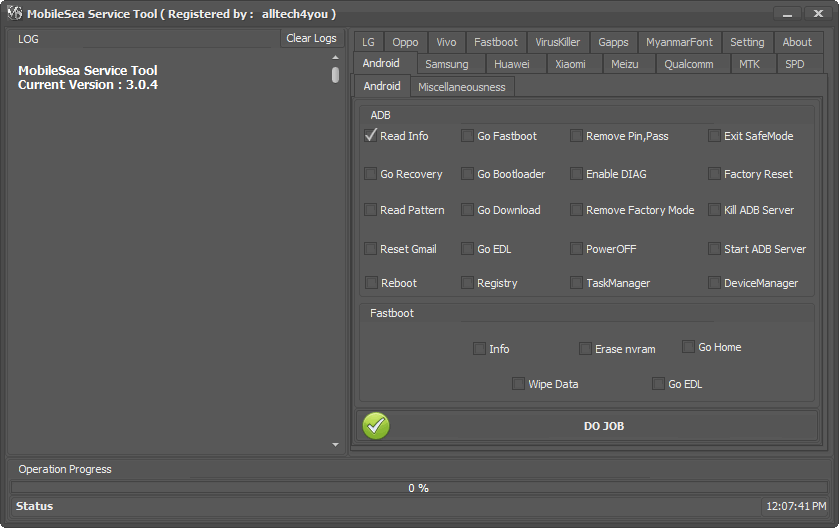This screenshot has height=528, width=839.
Task: Open the Vivo tab
Action: click(x=446, y=42)
